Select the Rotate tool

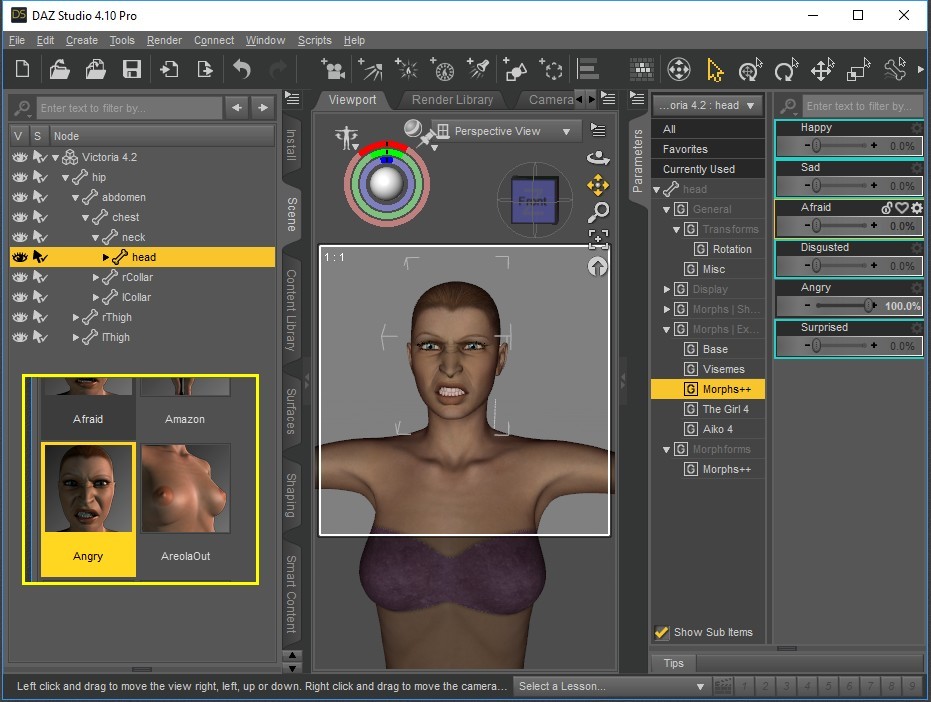[786, 69]
